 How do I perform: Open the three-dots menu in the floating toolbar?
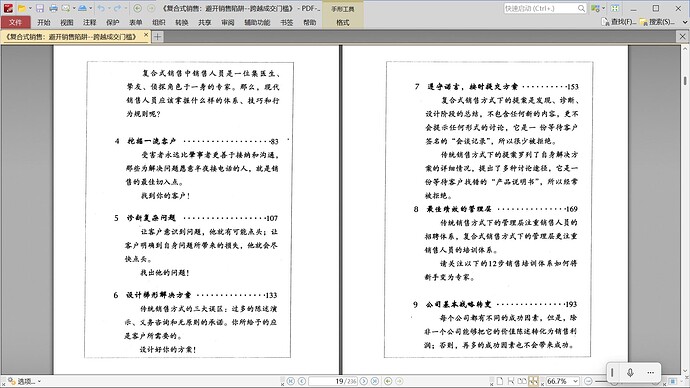click(650, 373)
